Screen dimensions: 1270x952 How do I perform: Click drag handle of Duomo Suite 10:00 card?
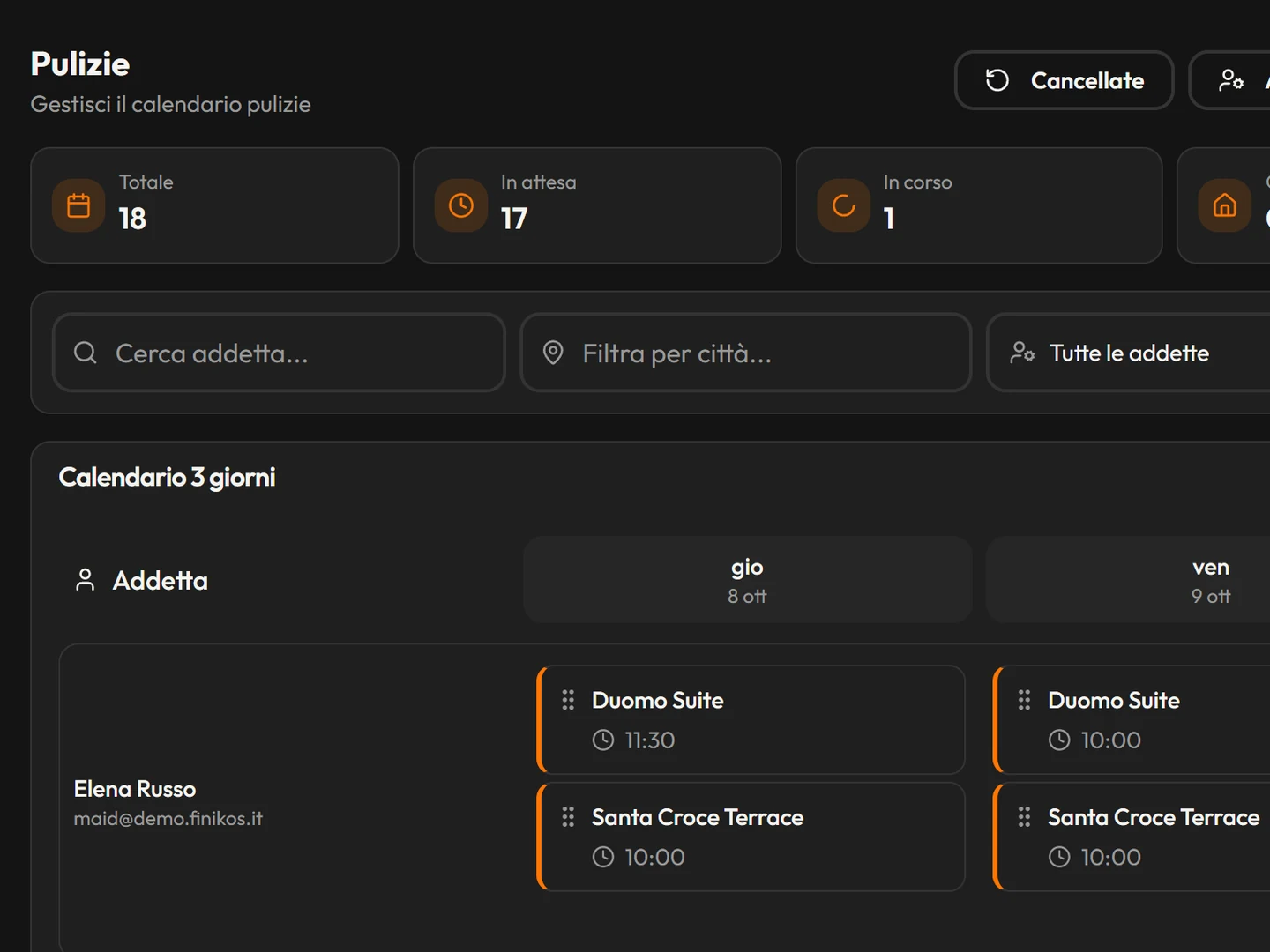[1024, 700]
